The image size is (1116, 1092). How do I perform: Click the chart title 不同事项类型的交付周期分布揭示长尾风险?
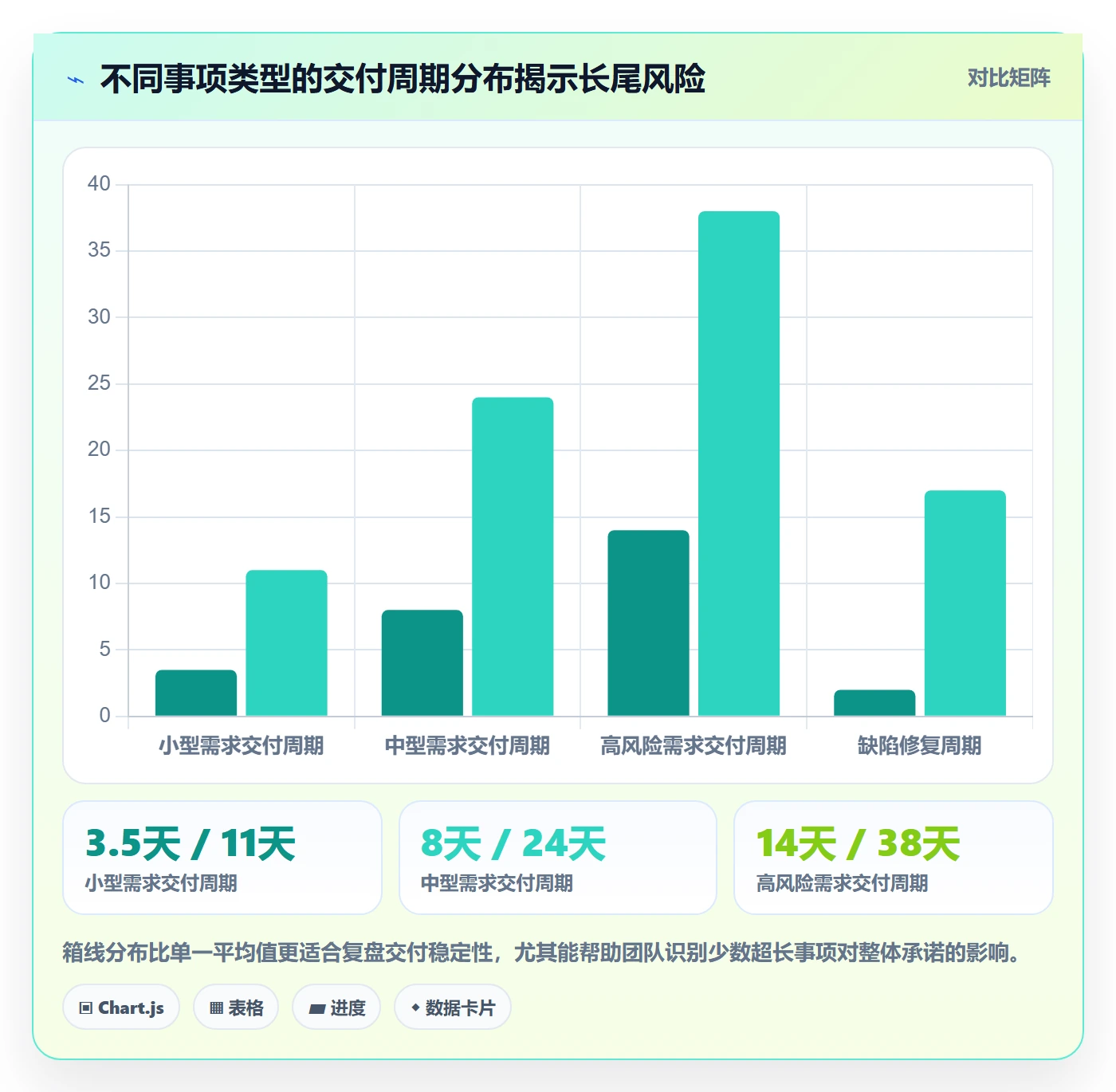tap(403, 79)
